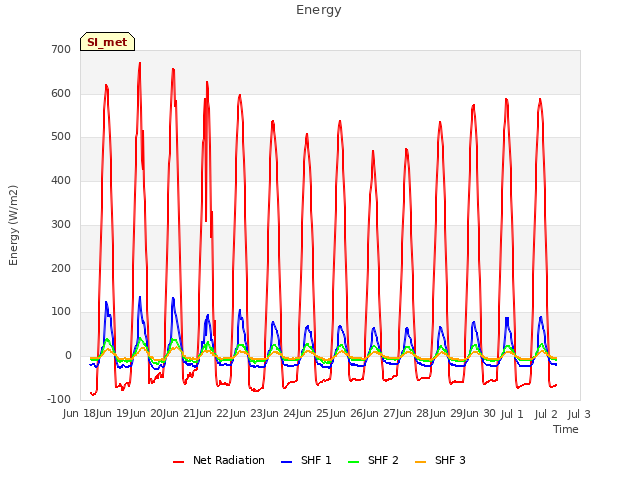Viewport: 640px width, 480px height.
Task: Click the 100 y-axis tick label
Action: coord(61,312)
